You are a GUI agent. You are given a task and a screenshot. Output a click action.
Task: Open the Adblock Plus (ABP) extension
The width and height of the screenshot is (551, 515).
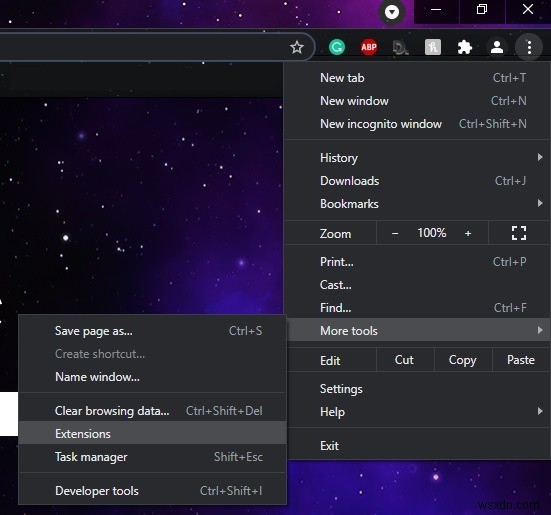369,47
